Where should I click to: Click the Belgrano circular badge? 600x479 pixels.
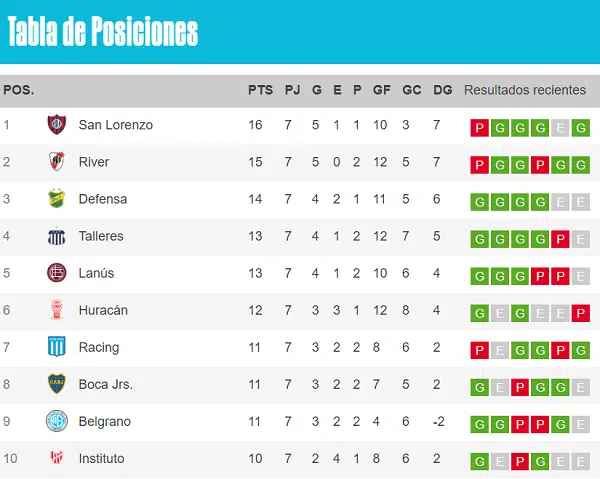click(57, 421)
